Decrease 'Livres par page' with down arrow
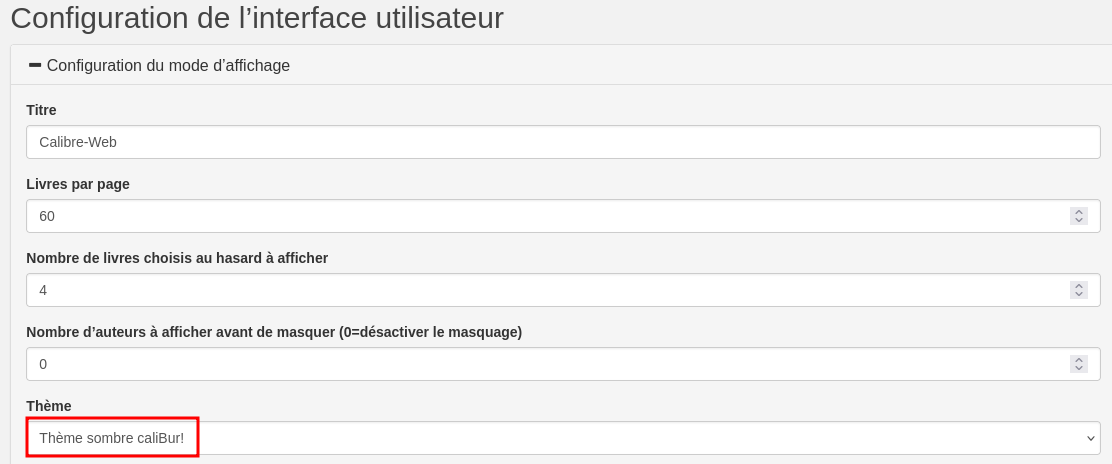Viewport: 1112px width, 464px height. point(1079,221)
